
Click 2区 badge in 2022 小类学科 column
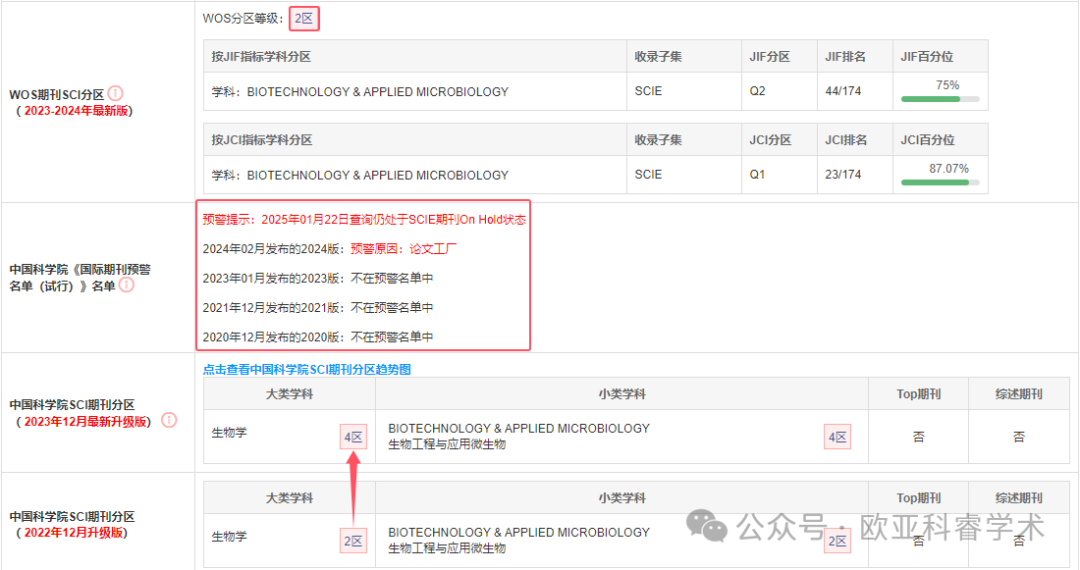[x=838, y=541]
